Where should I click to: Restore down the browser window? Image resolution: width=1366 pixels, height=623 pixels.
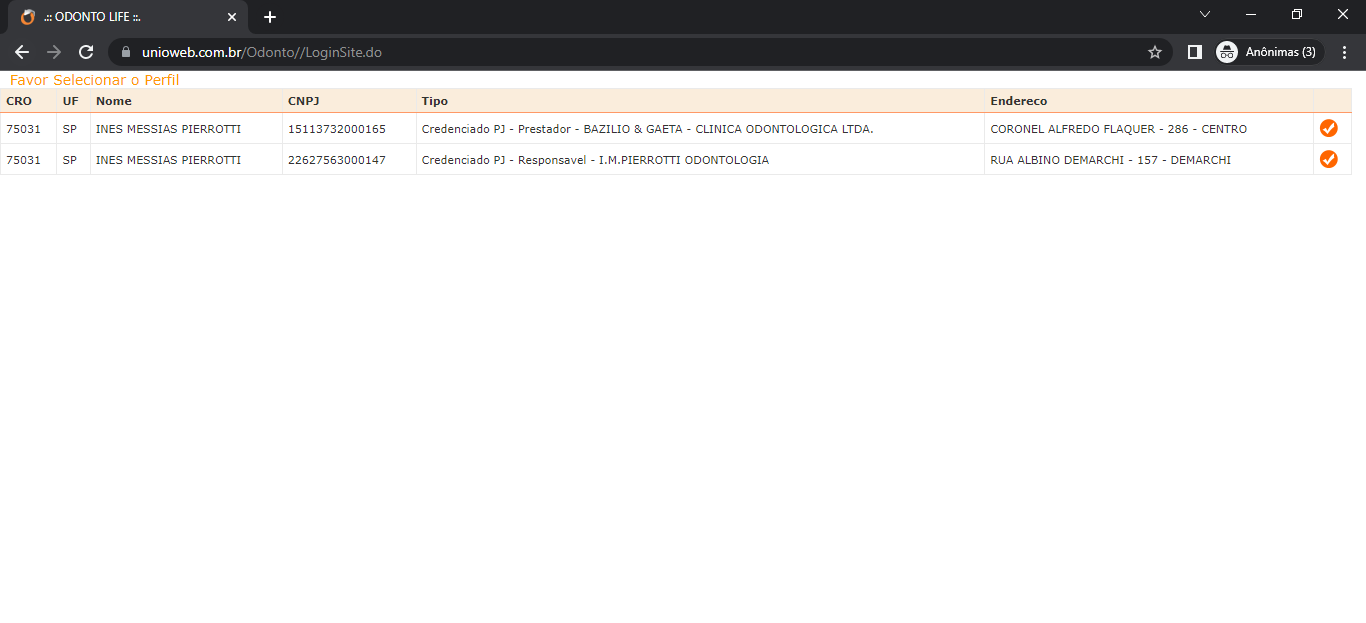coord(1297,14)
